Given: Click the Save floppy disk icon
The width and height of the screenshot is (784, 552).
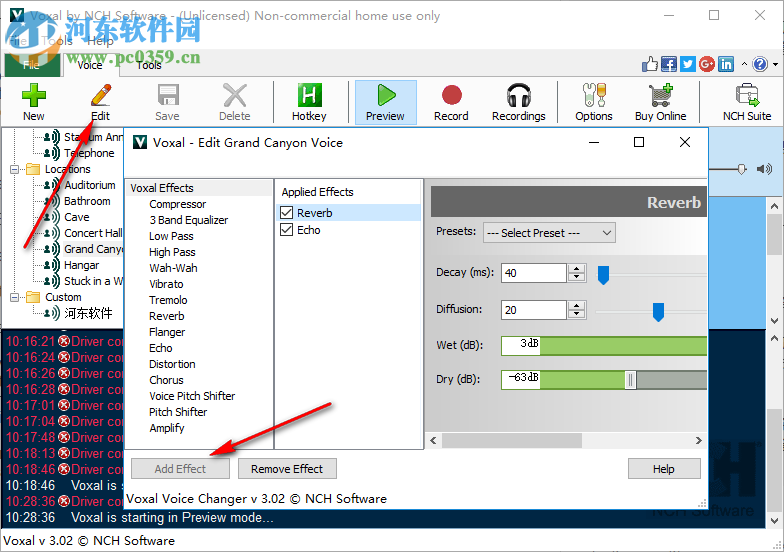Looking at the screenshot, I should 168,95.
